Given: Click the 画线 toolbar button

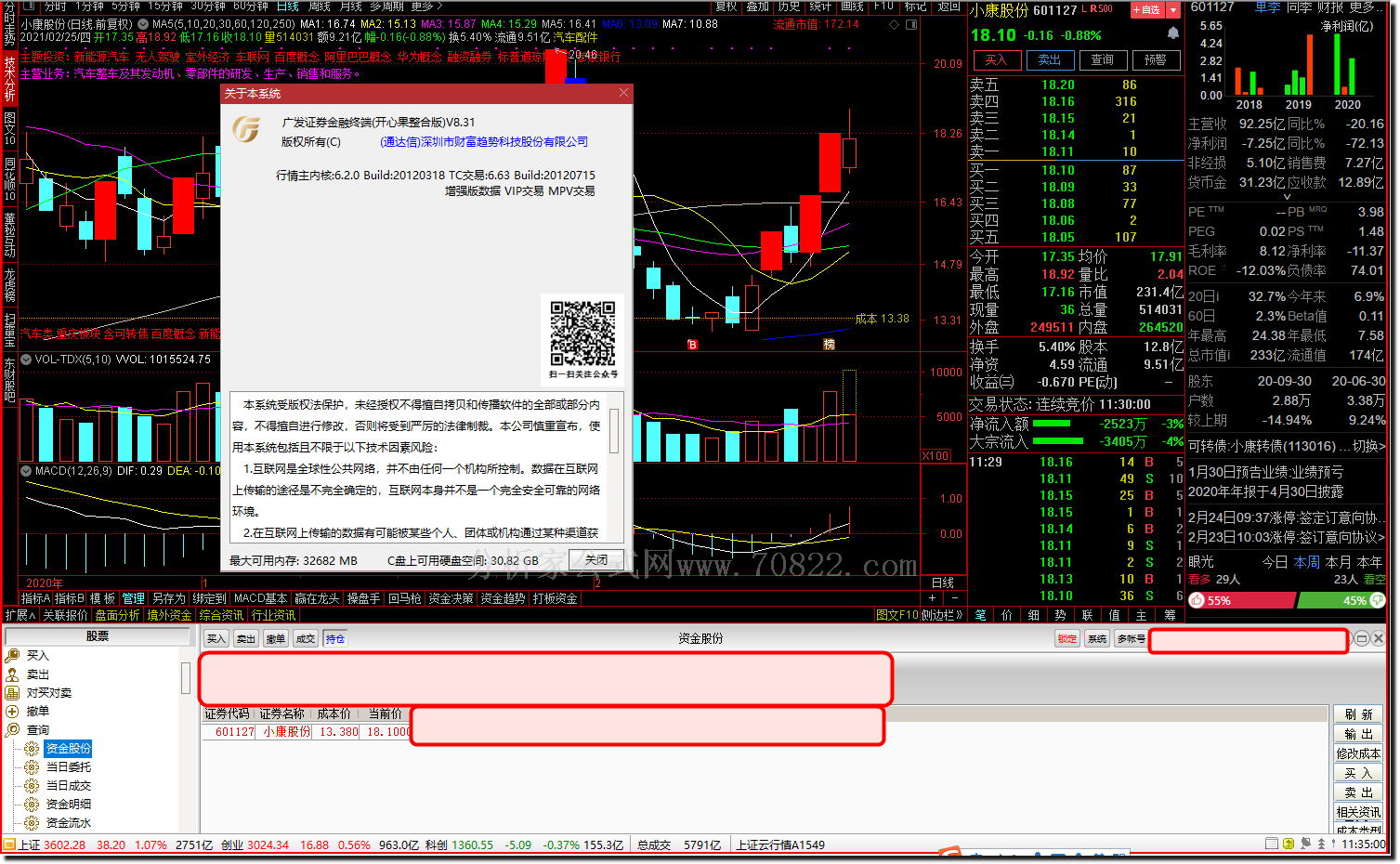Looking at the screenshot, I should pyautogui.click(x=852, y=7).
